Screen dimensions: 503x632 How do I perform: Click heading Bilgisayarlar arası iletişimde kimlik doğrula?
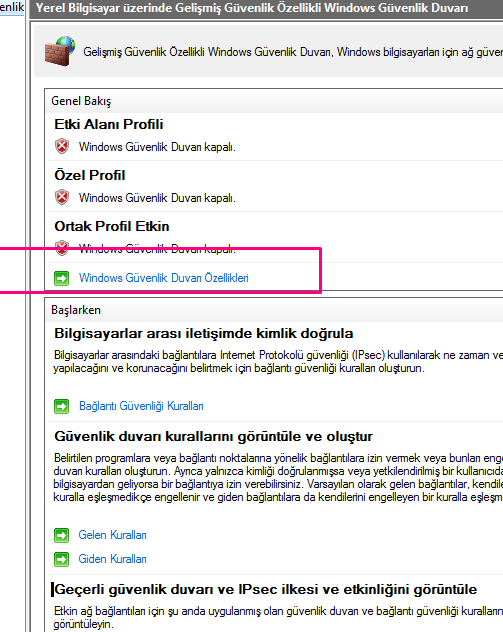pyautogui.click(x=204, y=334)
